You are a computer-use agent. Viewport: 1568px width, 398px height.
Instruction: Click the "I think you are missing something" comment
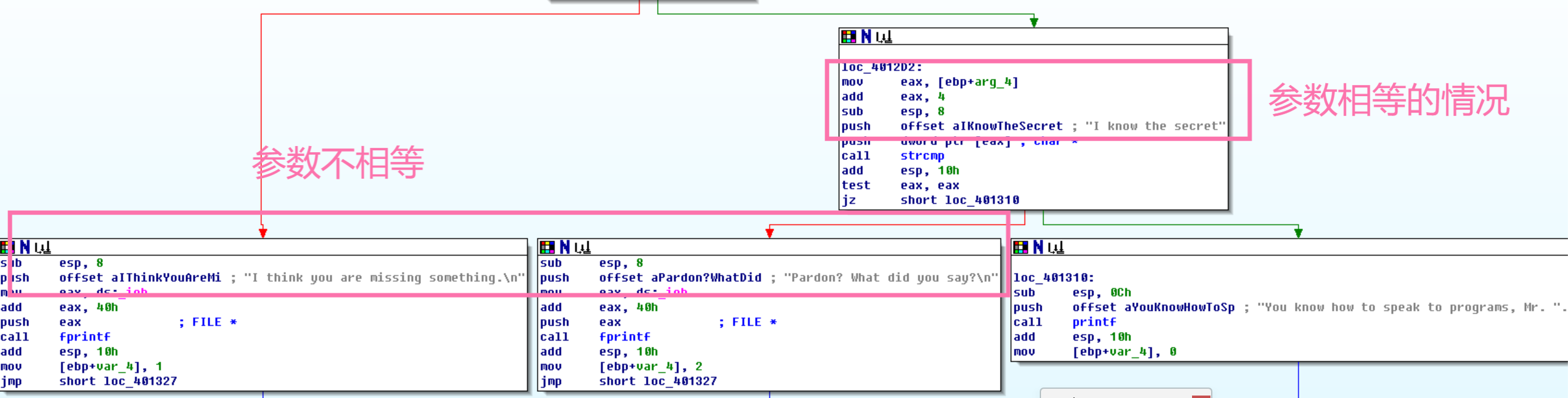coord(384,278)
